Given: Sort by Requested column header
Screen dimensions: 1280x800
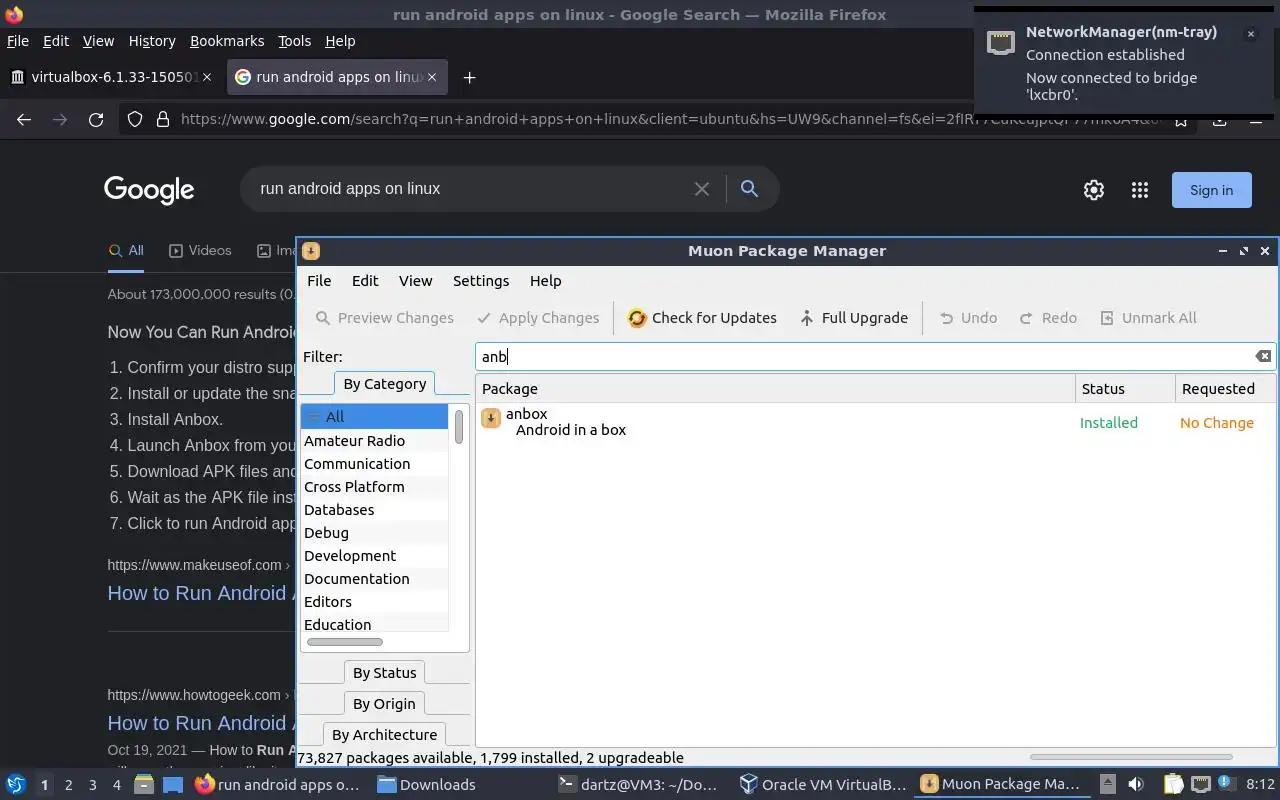Looking at the screenshot, I should (x=1225, y=389).
